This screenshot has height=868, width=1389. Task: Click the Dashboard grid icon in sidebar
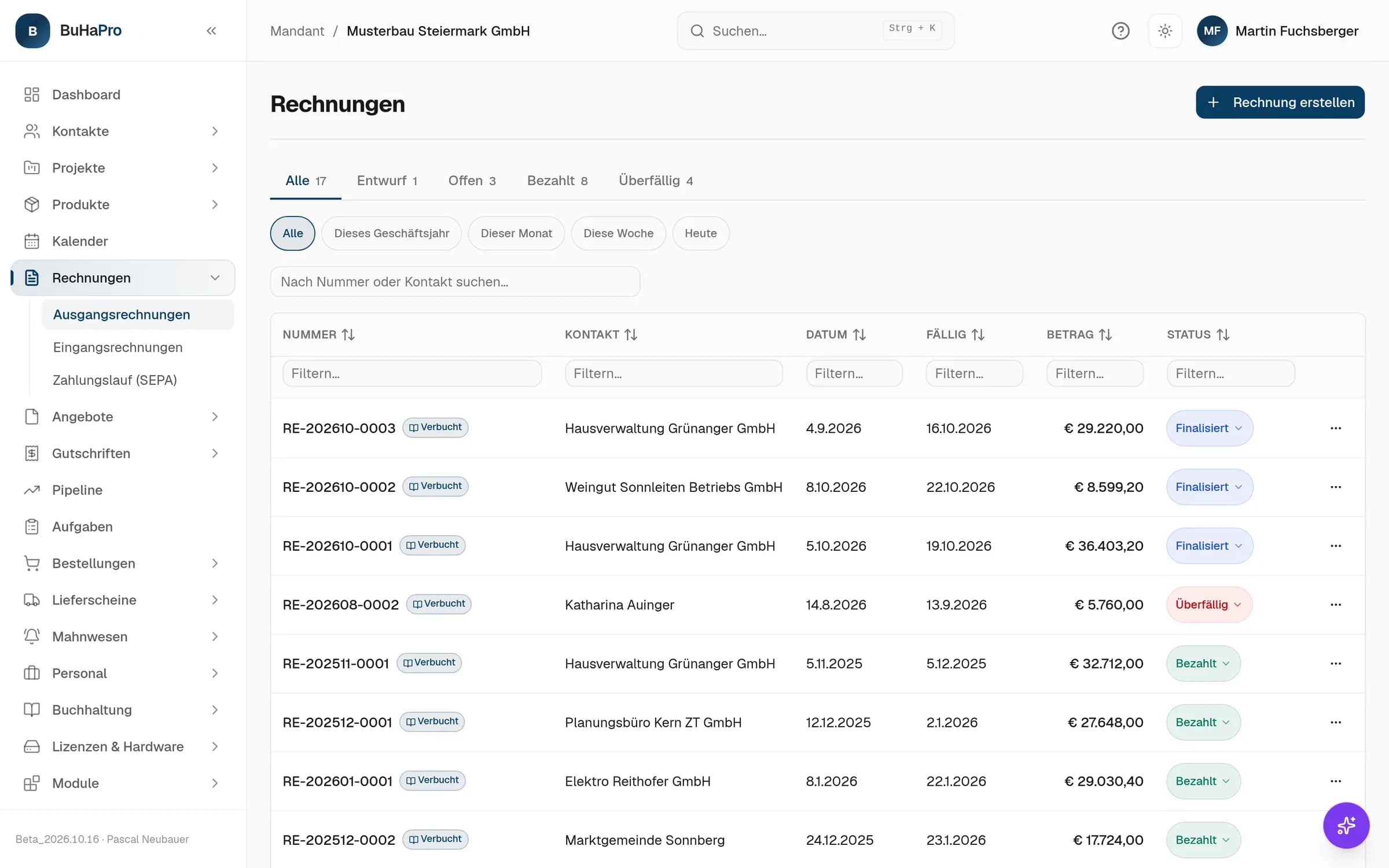32,94
